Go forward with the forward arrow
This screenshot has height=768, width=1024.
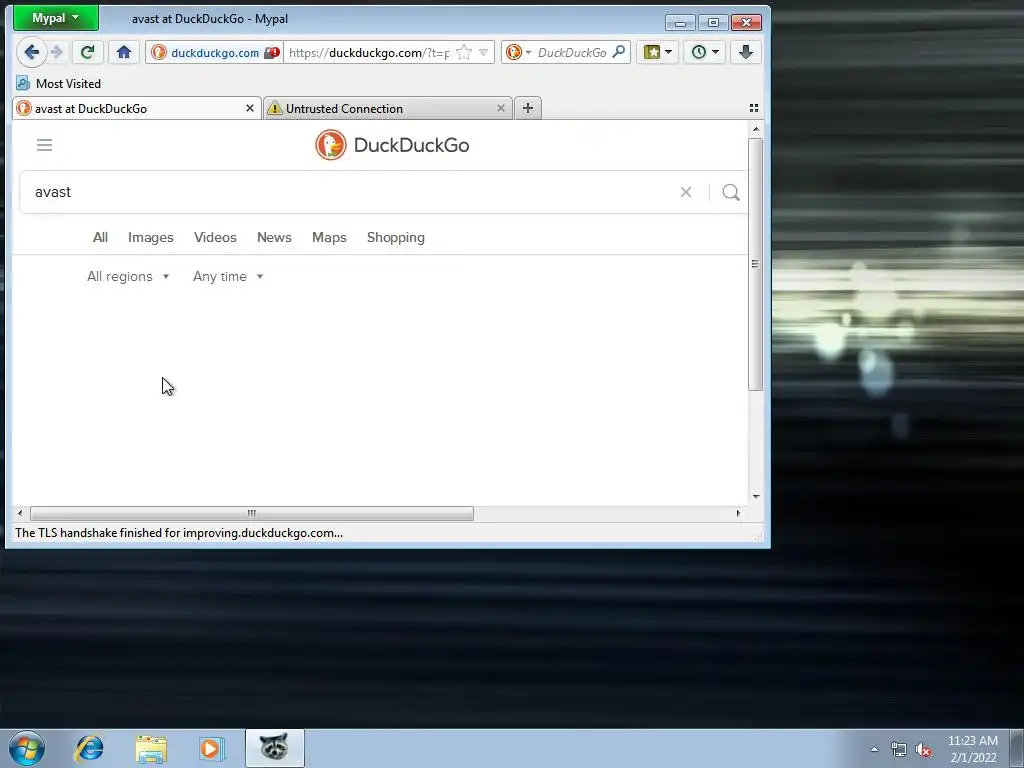(57, 52)
